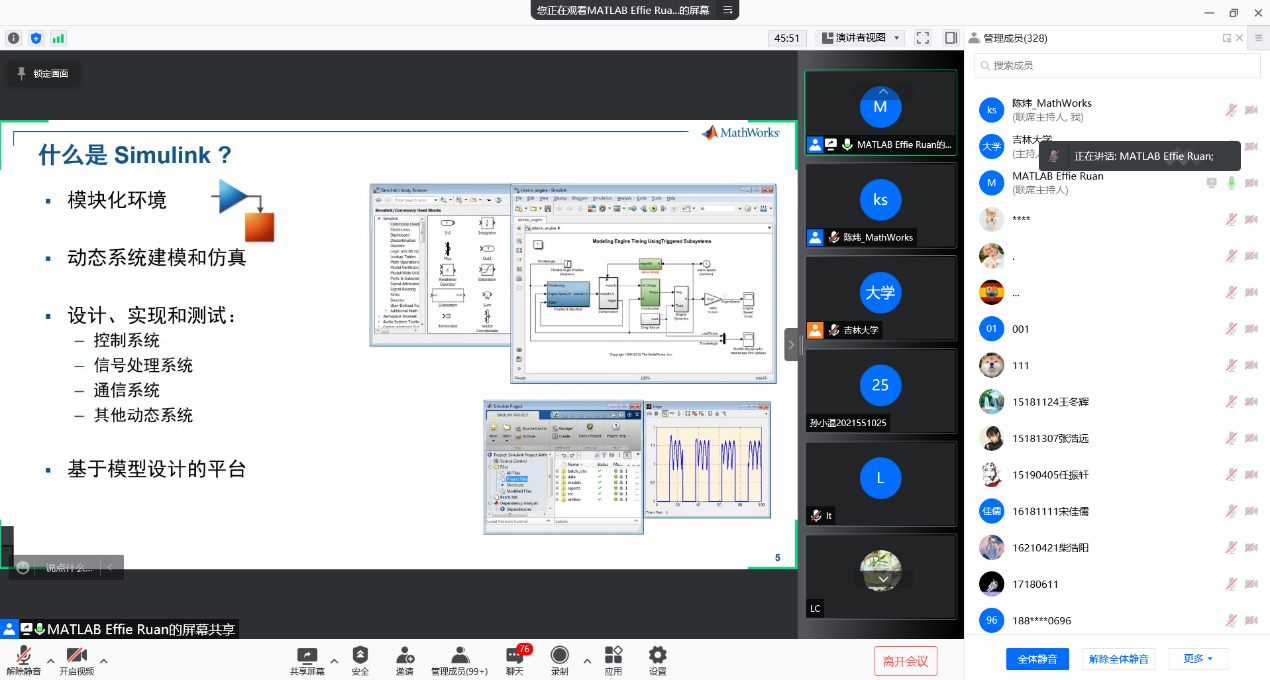
Task: Click the unmute microphone icon
Action: coord(24,656)
